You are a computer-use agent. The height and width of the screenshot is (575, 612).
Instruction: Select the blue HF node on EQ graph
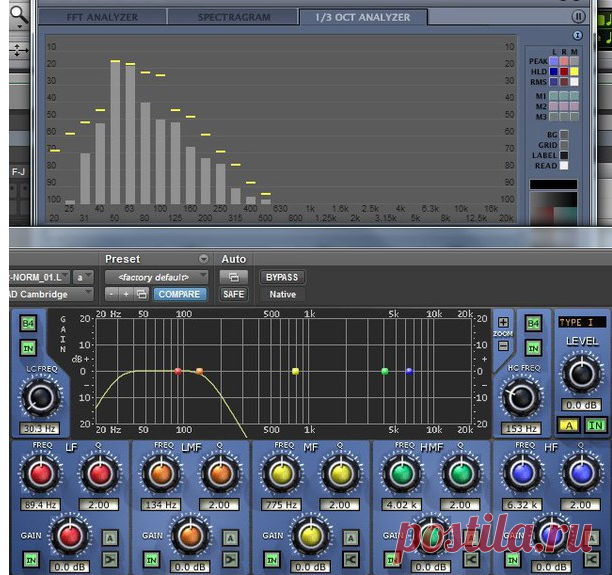pos(409,371)
